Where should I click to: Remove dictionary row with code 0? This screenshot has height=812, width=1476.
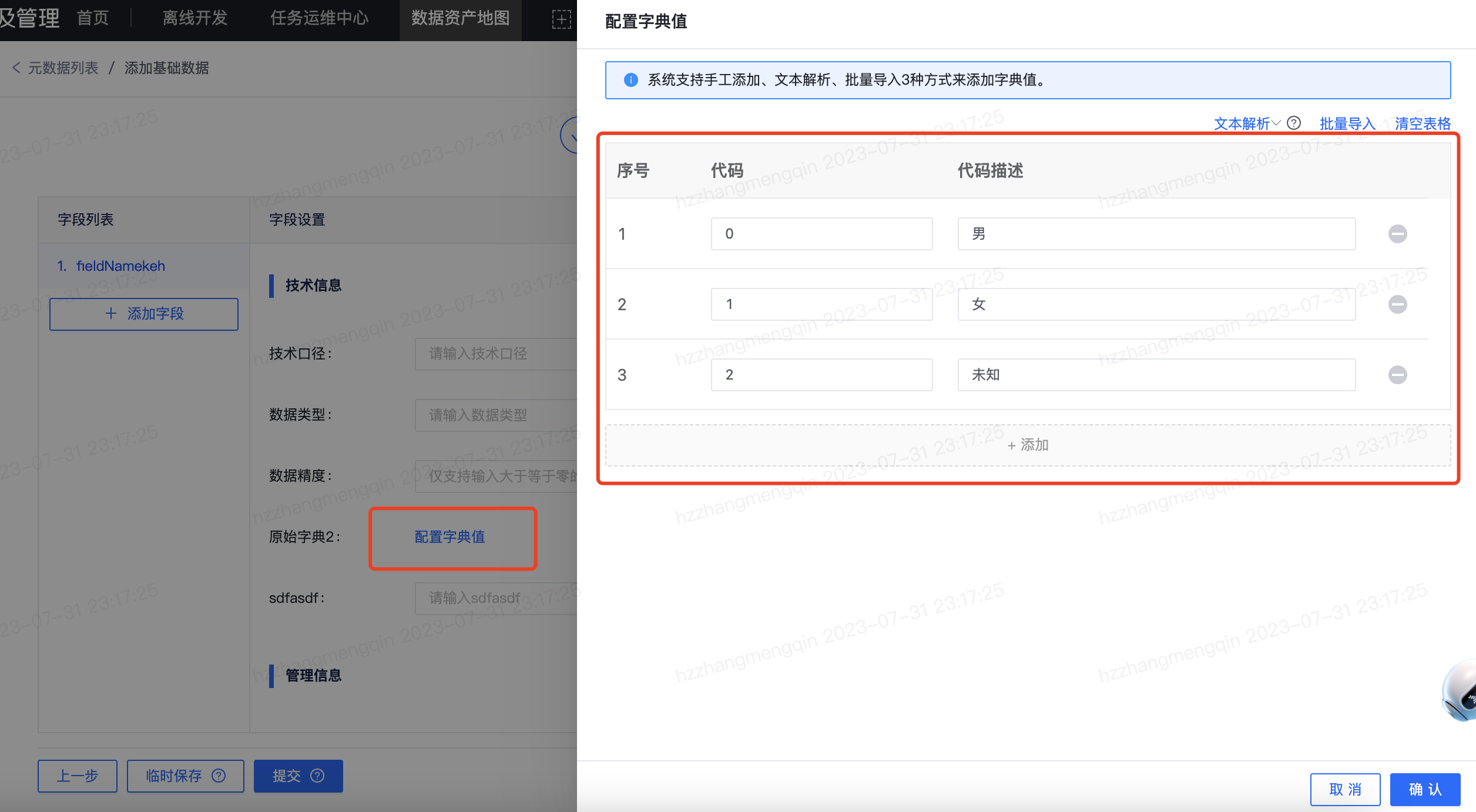click(x=1398, y=233)
